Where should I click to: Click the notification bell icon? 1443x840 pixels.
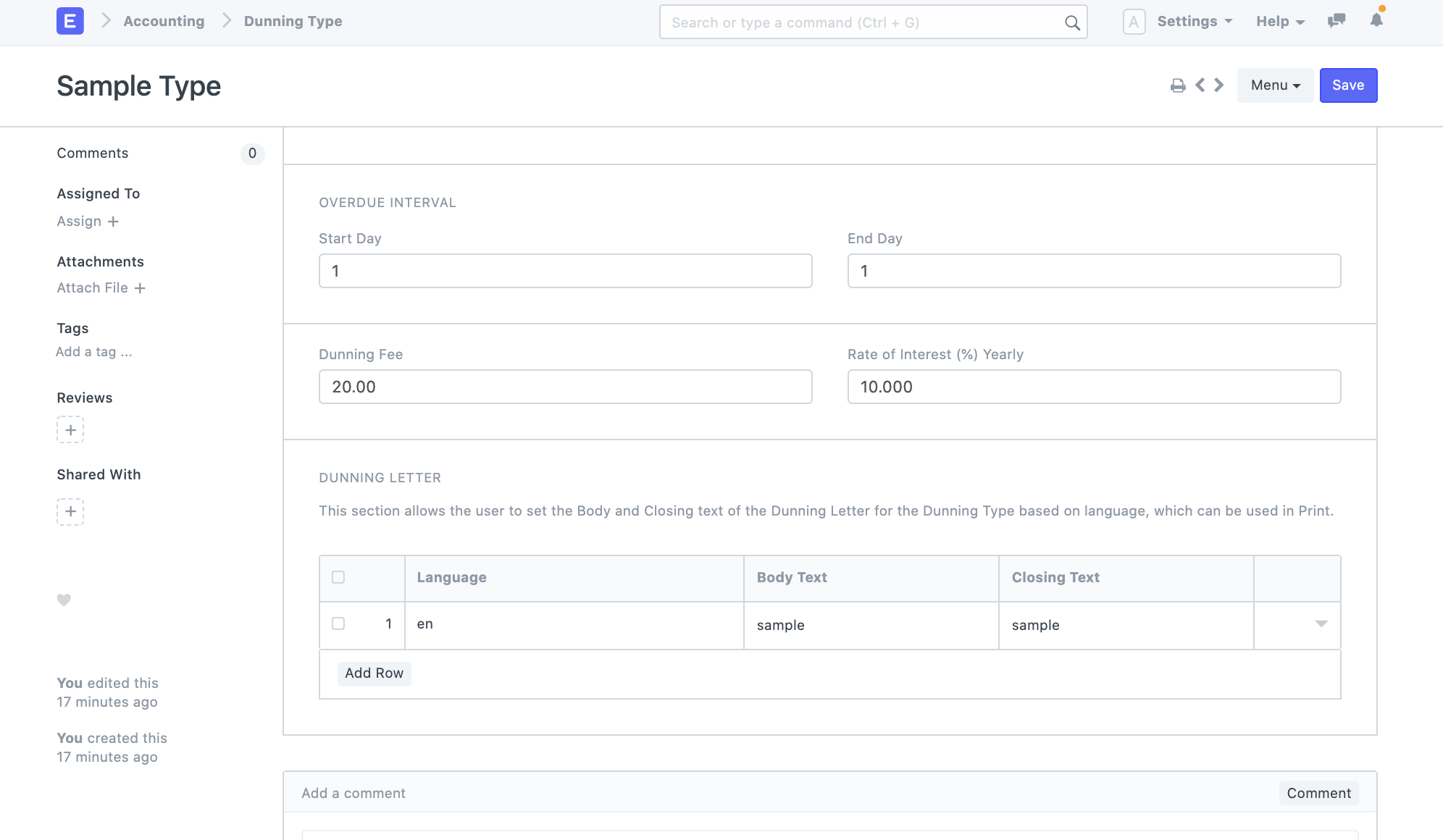tap(1376, 20)
